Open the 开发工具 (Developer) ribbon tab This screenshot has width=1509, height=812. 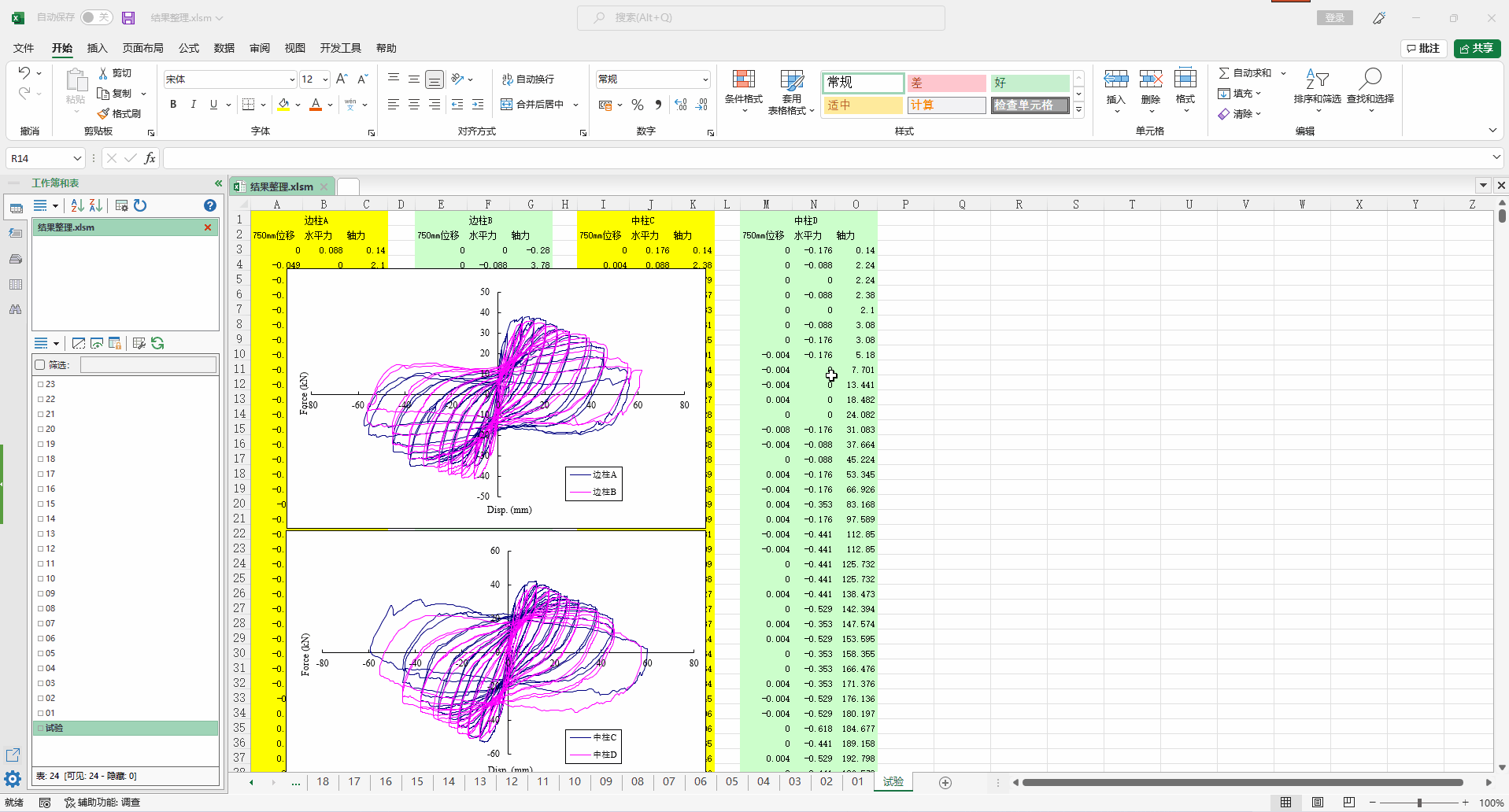click(x=340, y=48)
